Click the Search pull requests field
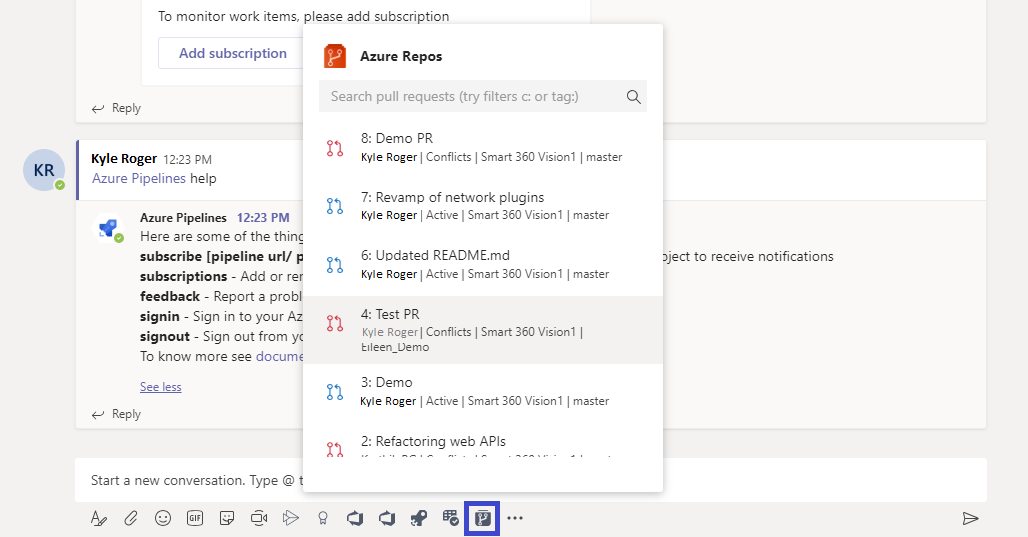The image size is (1028, 537). click(468, 97)
